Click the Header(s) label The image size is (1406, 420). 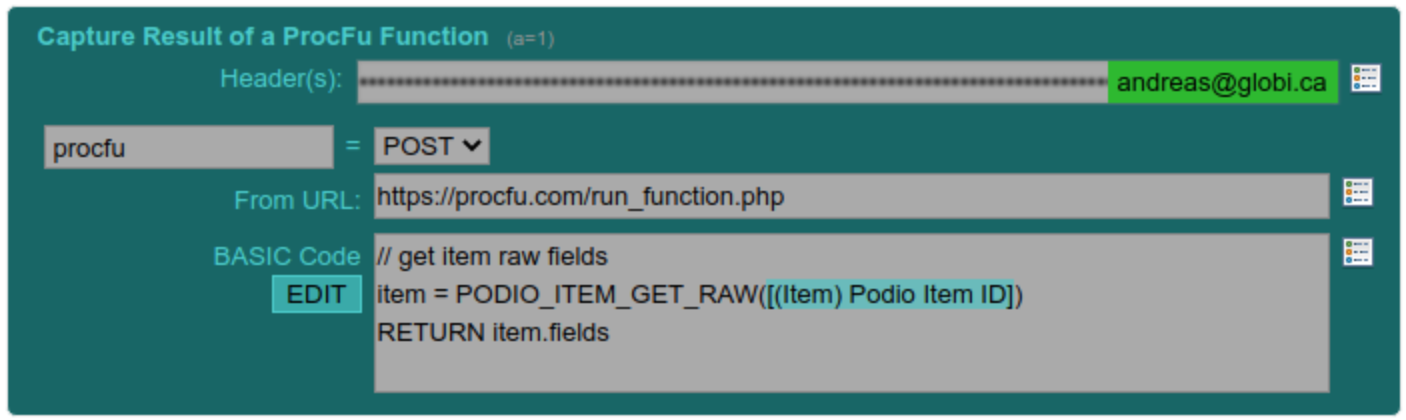[281, 79]
